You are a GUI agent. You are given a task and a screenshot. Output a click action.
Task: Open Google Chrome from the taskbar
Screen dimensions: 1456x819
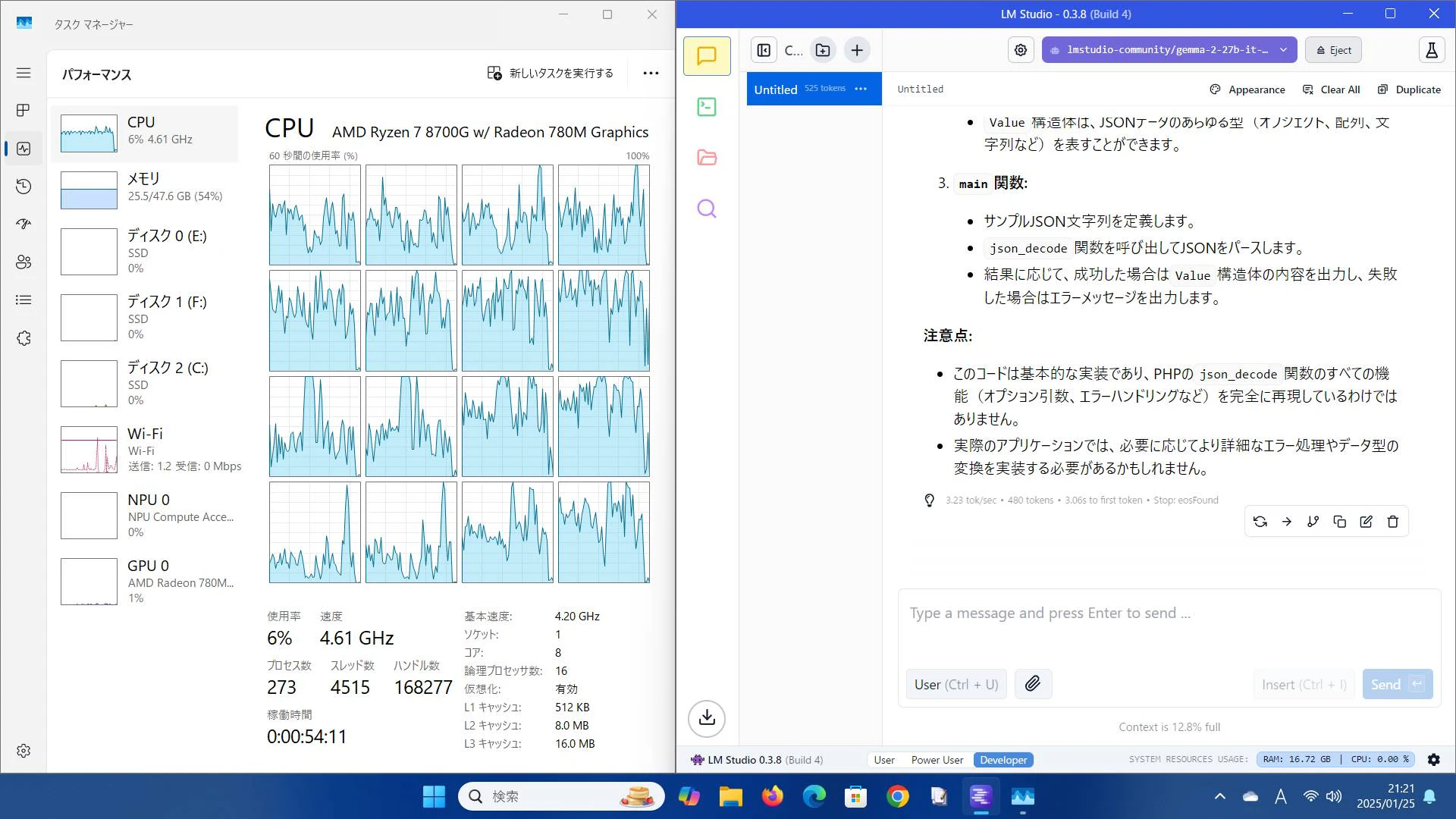point(898,796)
